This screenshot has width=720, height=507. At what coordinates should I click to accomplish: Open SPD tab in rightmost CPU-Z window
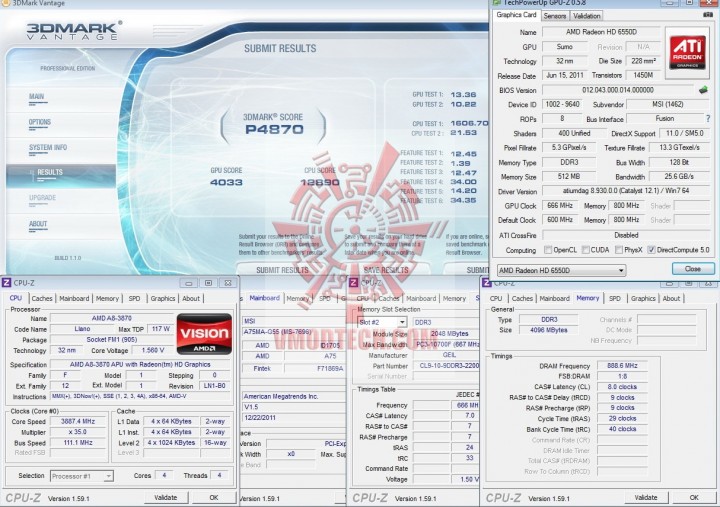click(615, 298)
